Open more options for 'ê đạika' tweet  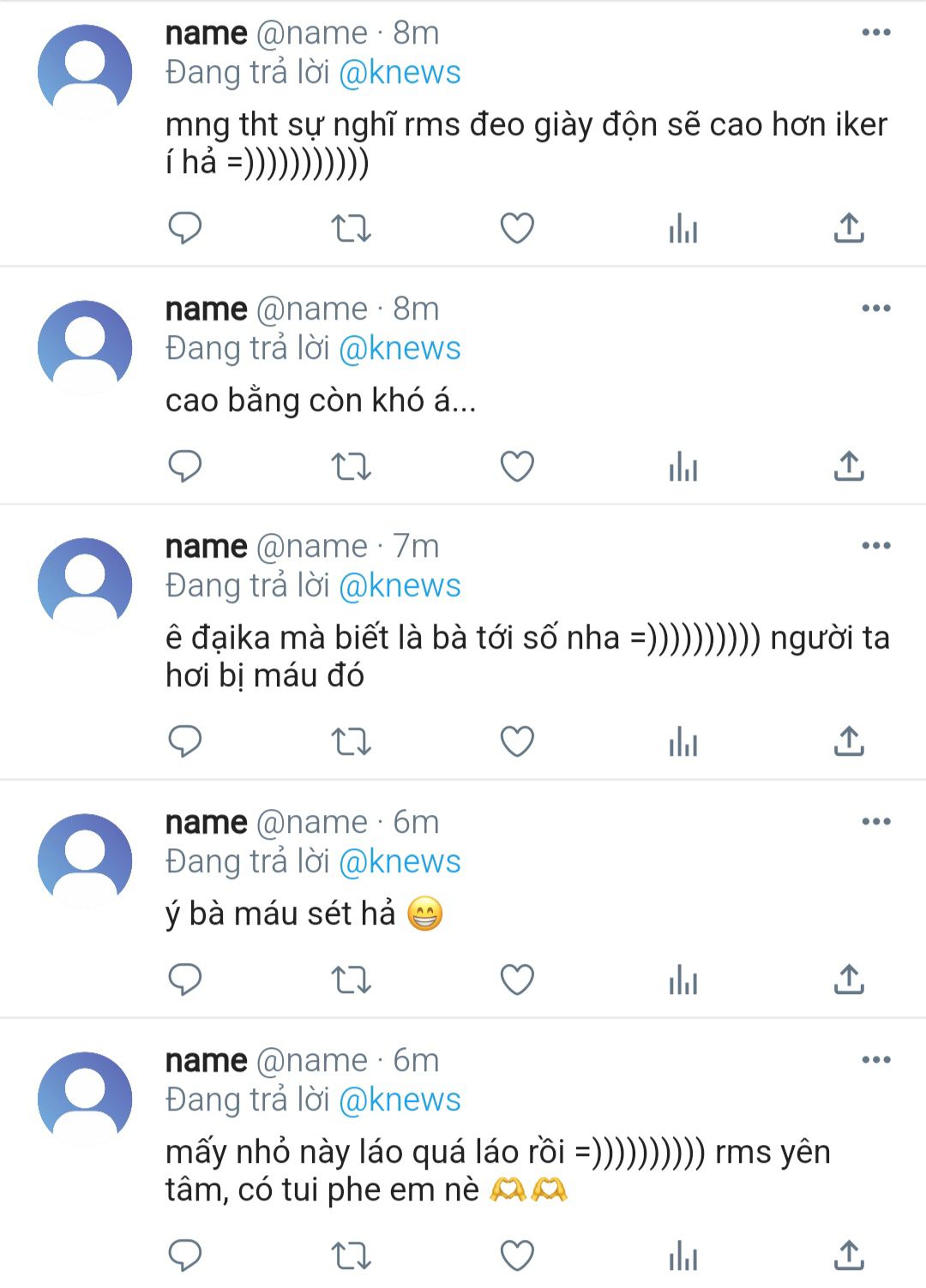coord(875,546)
